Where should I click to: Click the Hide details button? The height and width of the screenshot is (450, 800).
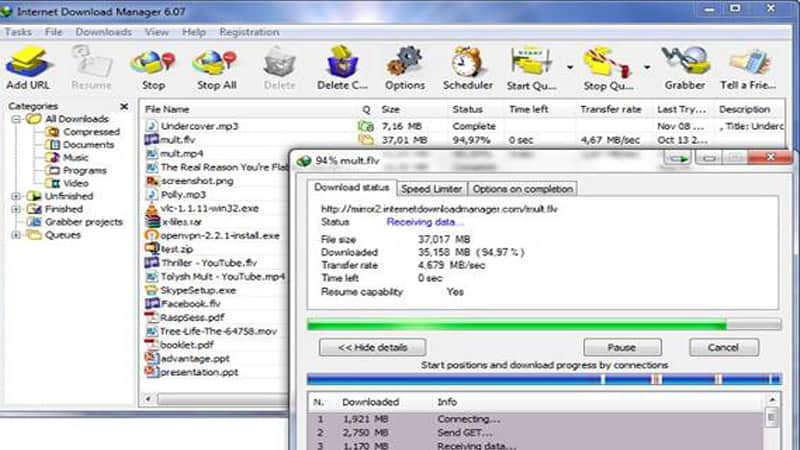372,347
